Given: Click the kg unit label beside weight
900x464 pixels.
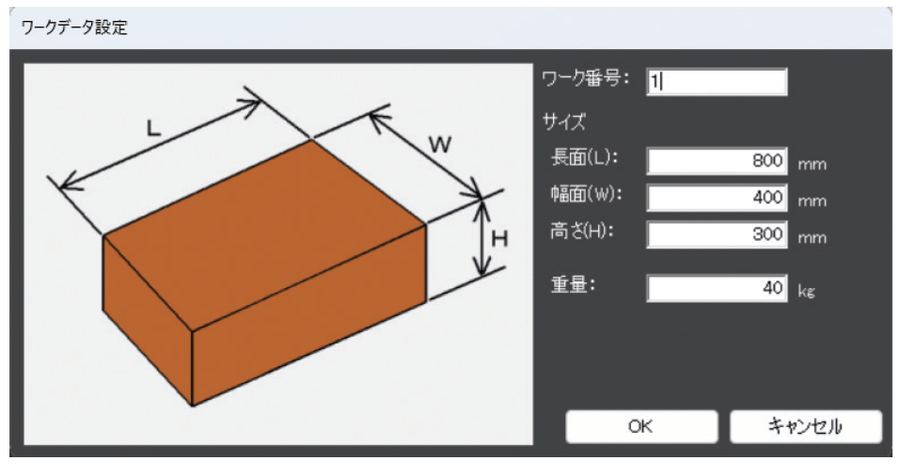Looking at the screenshot, I should [806, 291].
